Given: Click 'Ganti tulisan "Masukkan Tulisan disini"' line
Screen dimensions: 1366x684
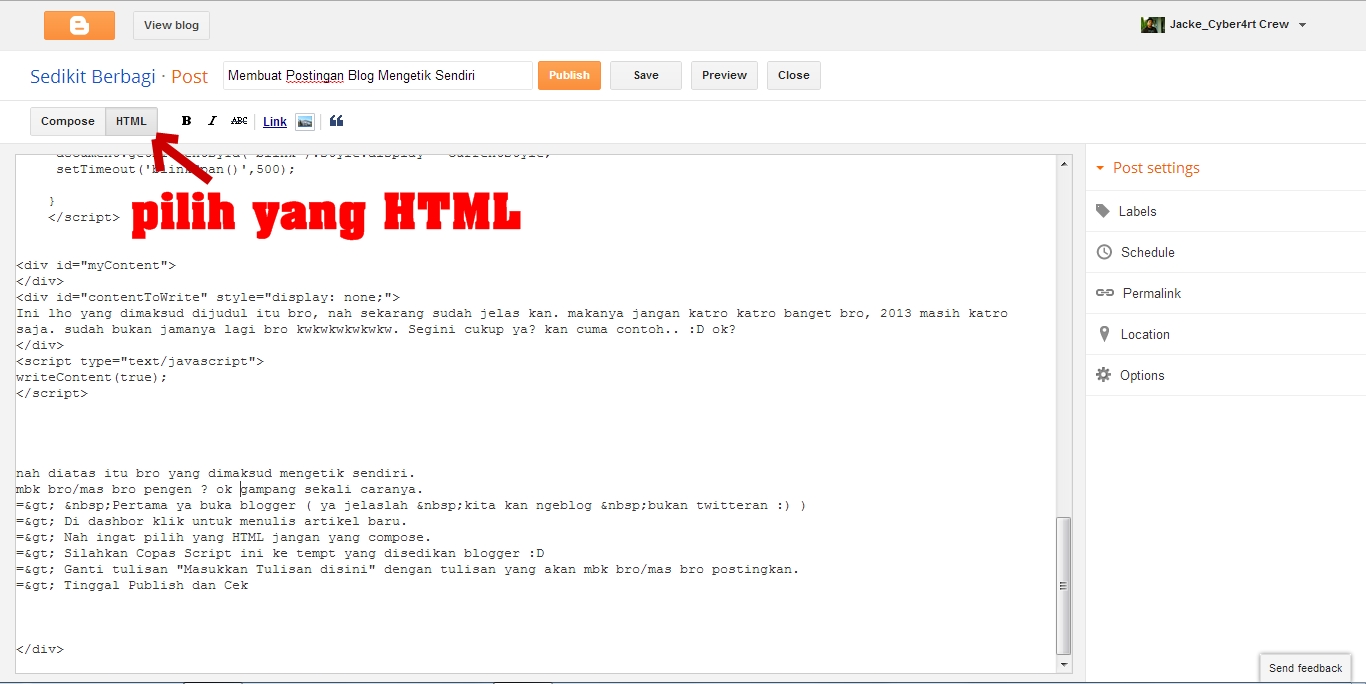Looking at the screenshot, I should [x=408, y=569].
